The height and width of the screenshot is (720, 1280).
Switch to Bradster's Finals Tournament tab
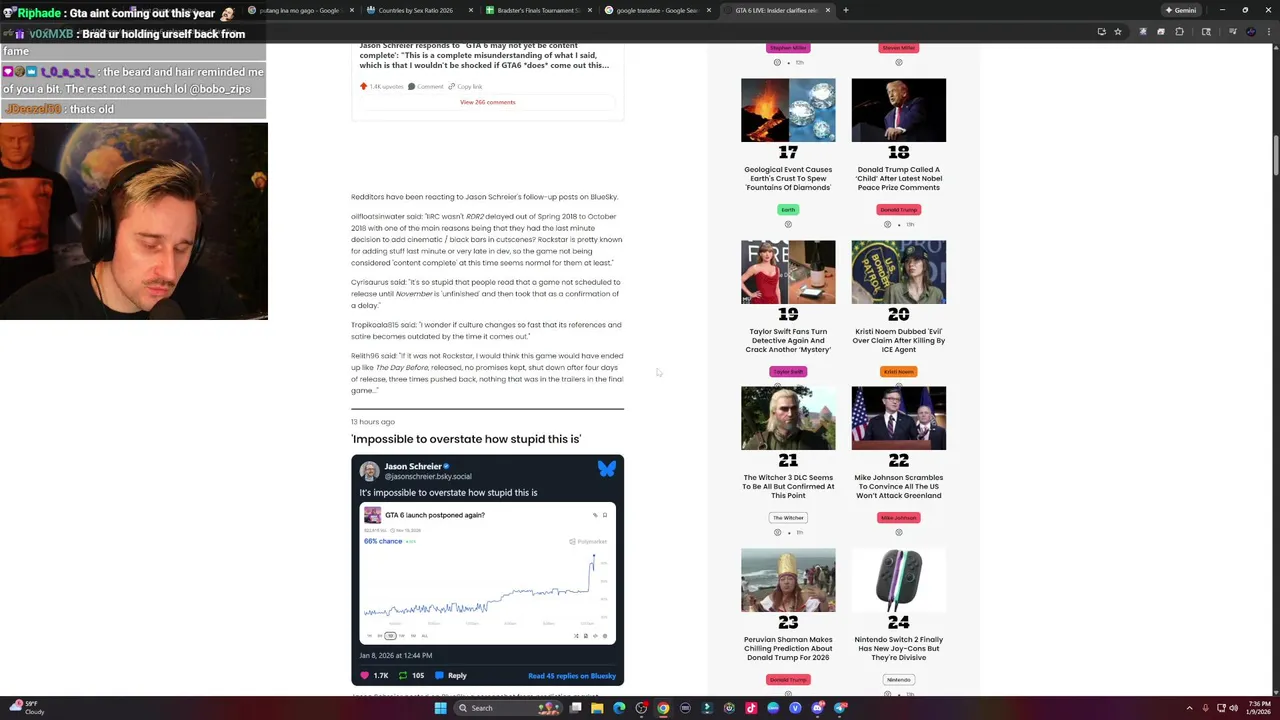point(537,10)
